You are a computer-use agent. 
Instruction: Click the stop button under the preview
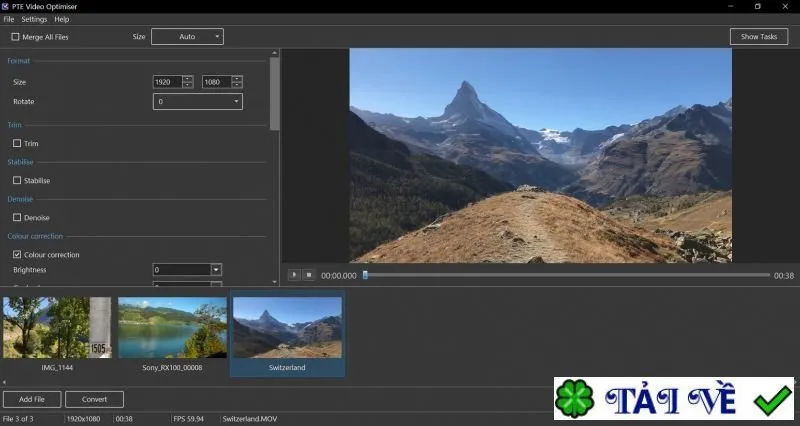point(309,275)
